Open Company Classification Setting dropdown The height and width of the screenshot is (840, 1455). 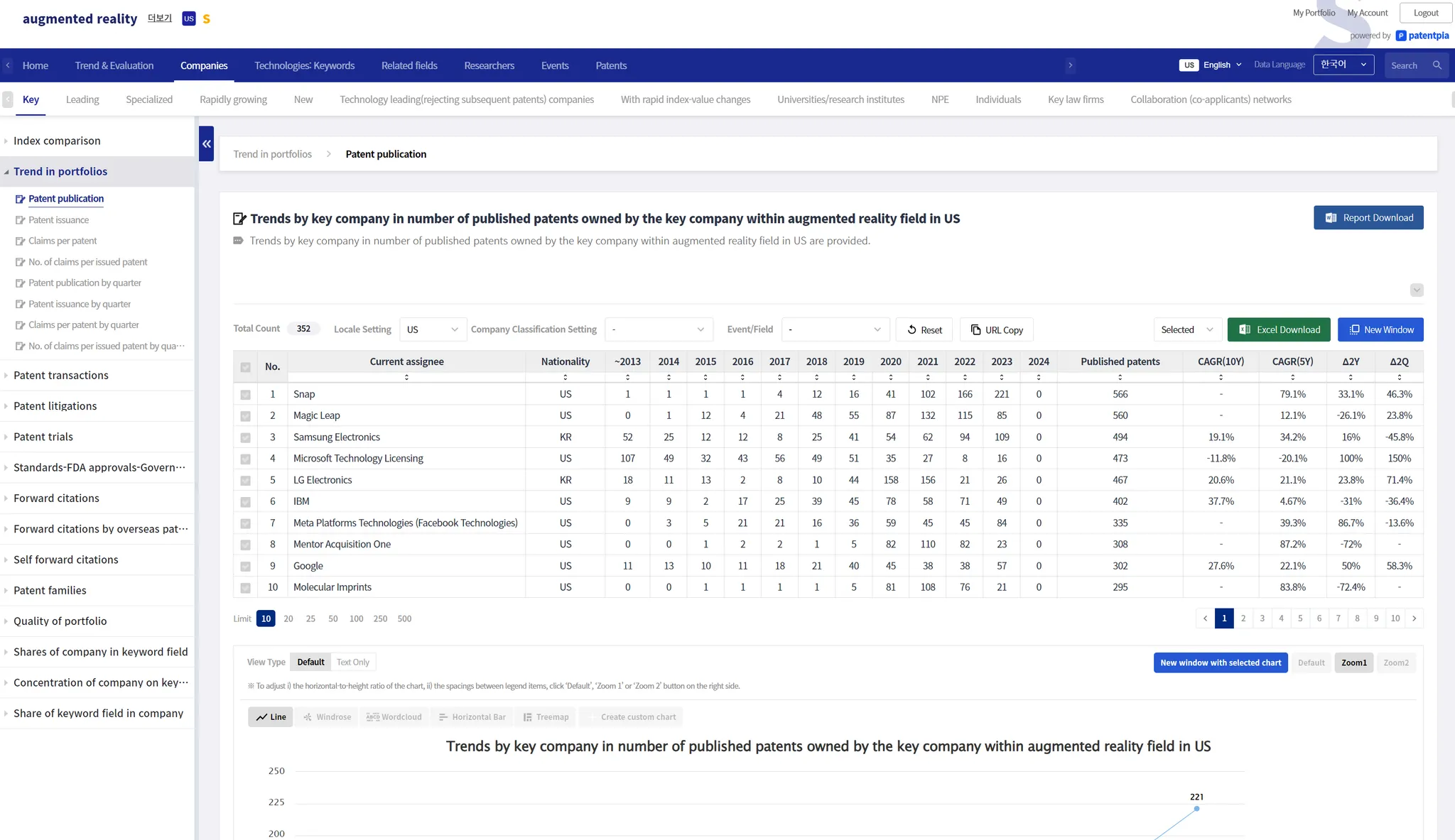(x=658, y=329)
